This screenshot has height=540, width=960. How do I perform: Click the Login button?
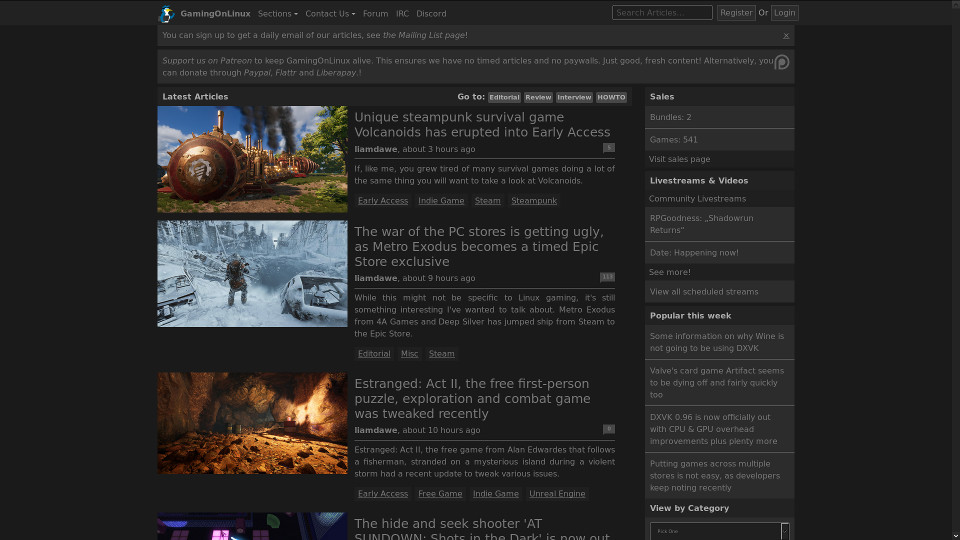(784, 13)
